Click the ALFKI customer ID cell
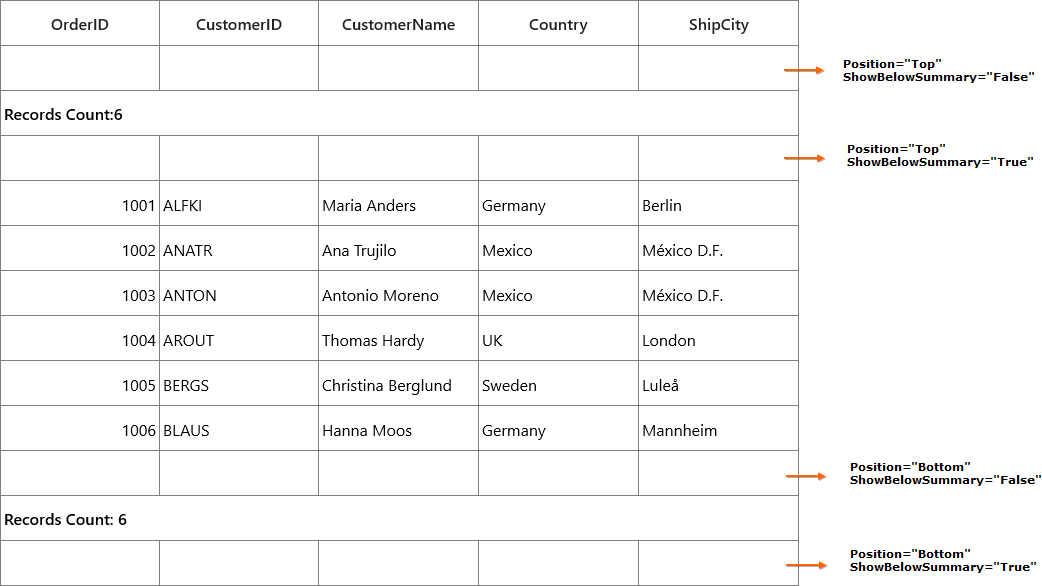Image resolution: width=1042 pixels, height=586 pixels. [x=239, y=203]
